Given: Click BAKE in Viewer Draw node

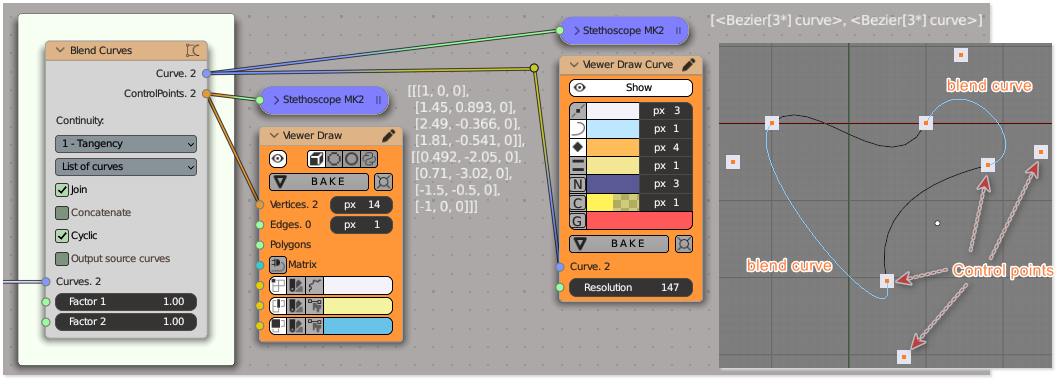Looking at the screenshot, I should (319, 182).
